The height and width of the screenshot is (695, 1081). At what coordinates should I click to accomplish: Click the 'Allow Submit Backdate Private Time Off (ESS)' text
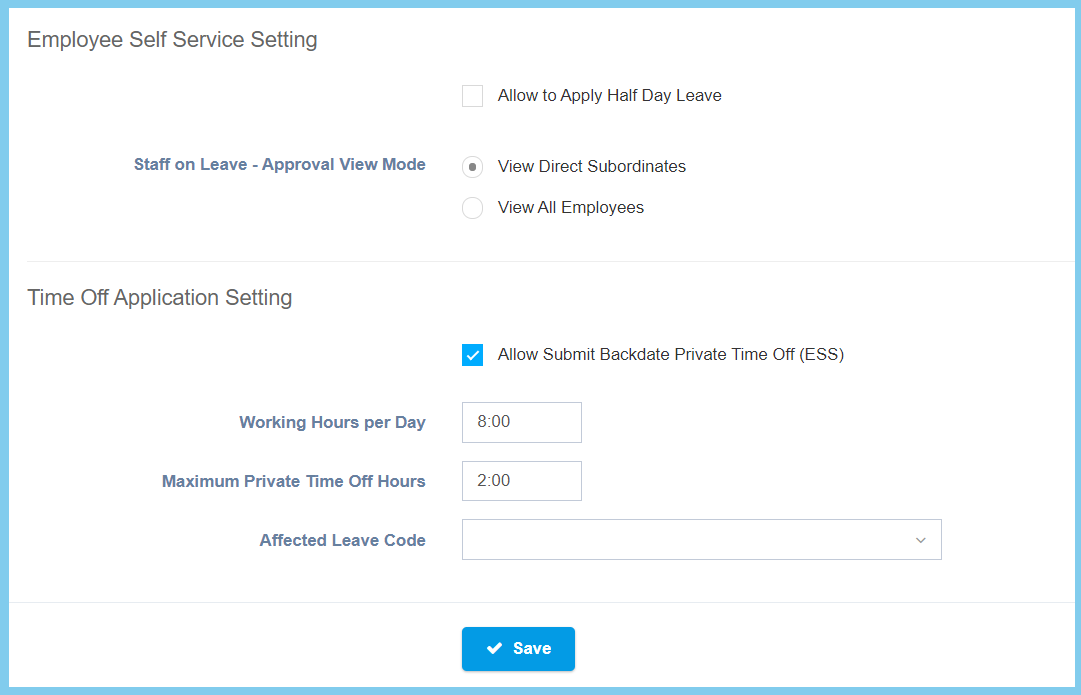pos(670,355)
